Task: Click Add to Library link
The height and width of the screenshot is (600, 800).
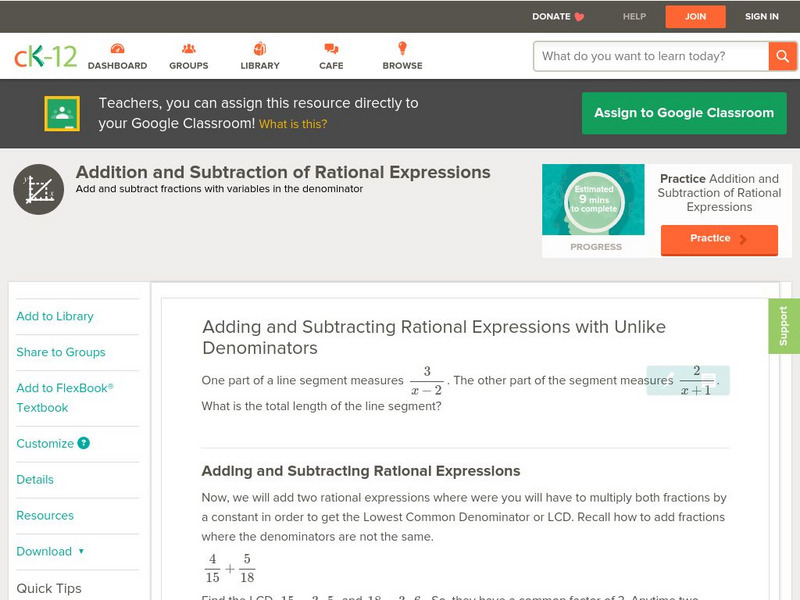Action: [55, 316]
